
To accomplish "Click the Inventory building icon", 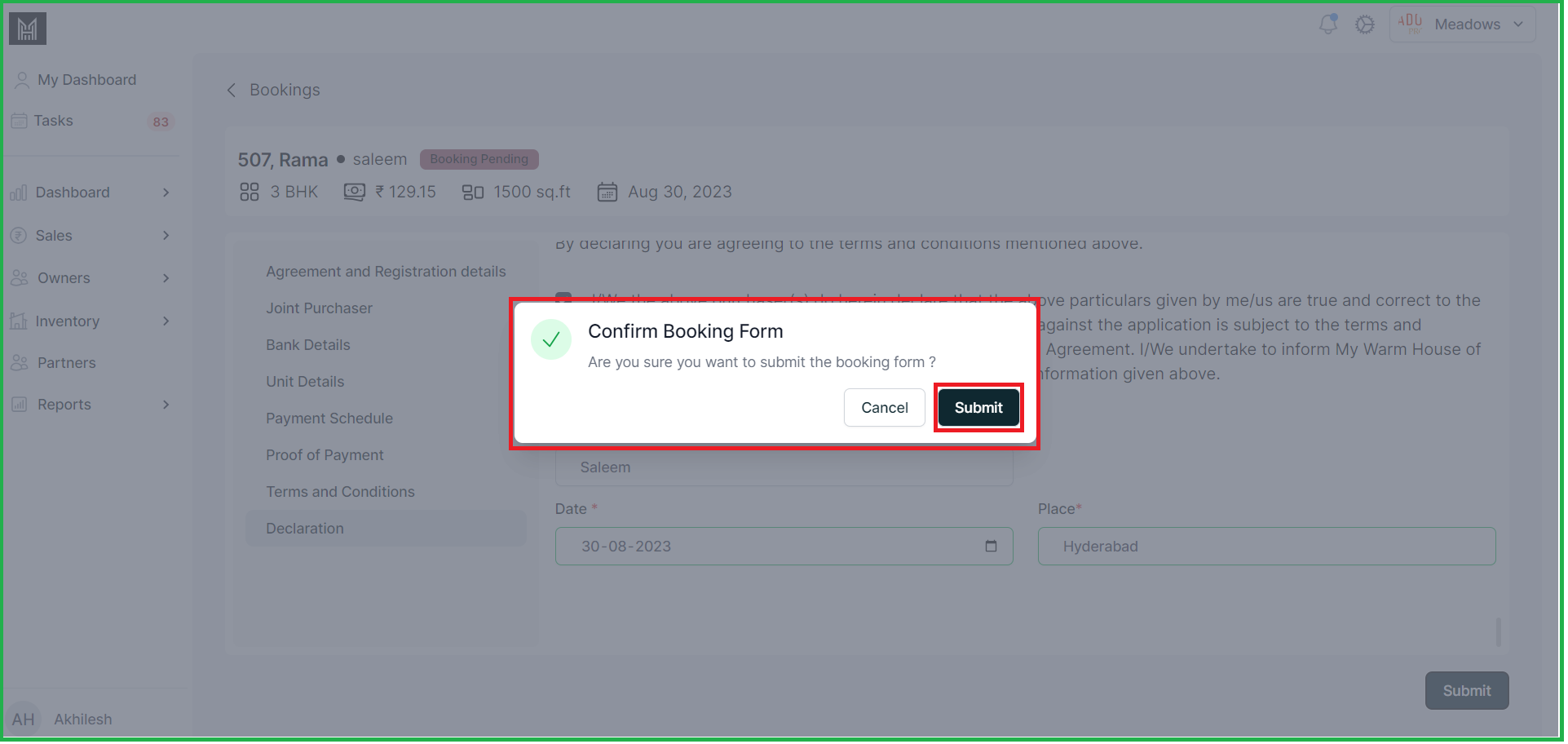I will (x=18, y=321).
